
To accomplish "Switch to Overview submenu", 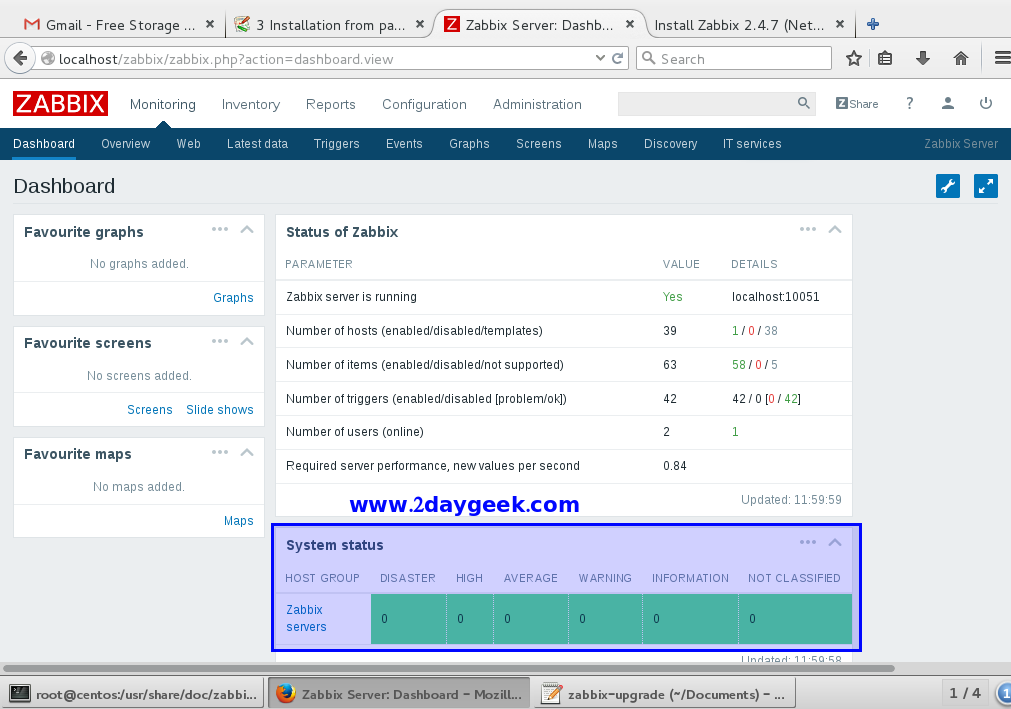I will point(125,144).
